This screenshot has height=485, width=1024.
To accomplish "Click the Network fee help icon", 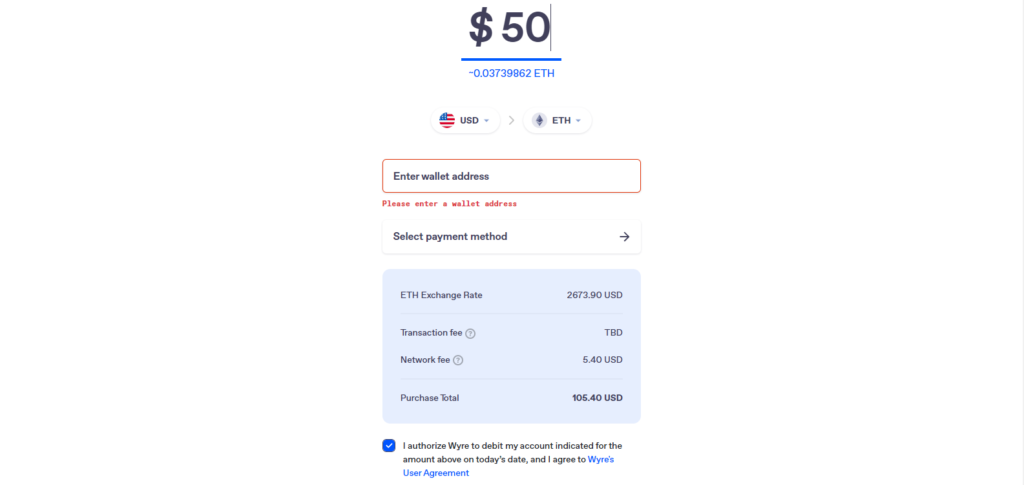I will pos(458,360).
